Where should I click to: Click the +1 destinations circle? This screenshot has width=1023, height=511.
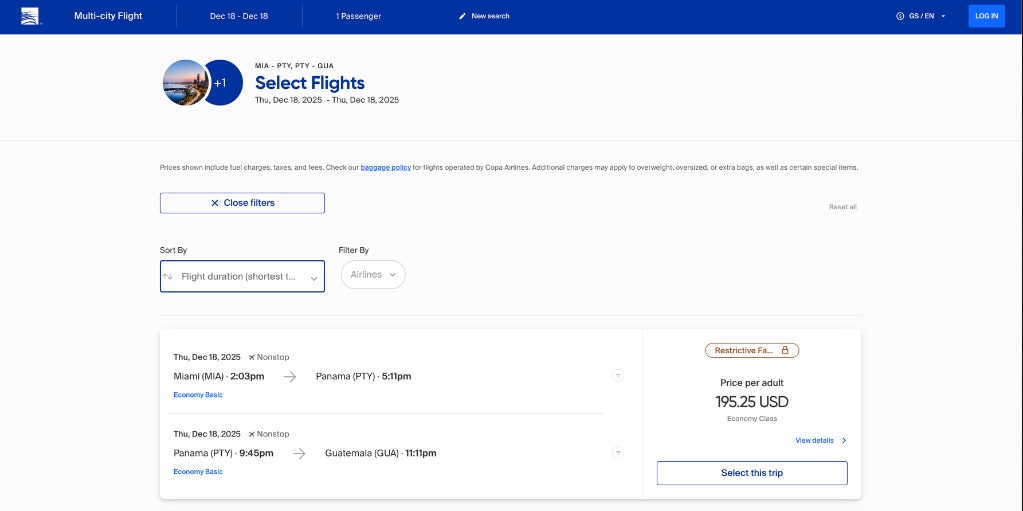tap(224, 83)
